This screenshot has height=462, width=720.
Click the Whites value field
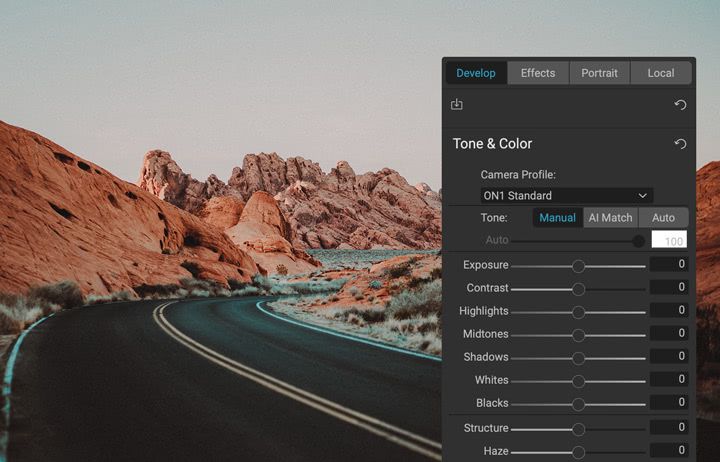click(x=669, y=379)
